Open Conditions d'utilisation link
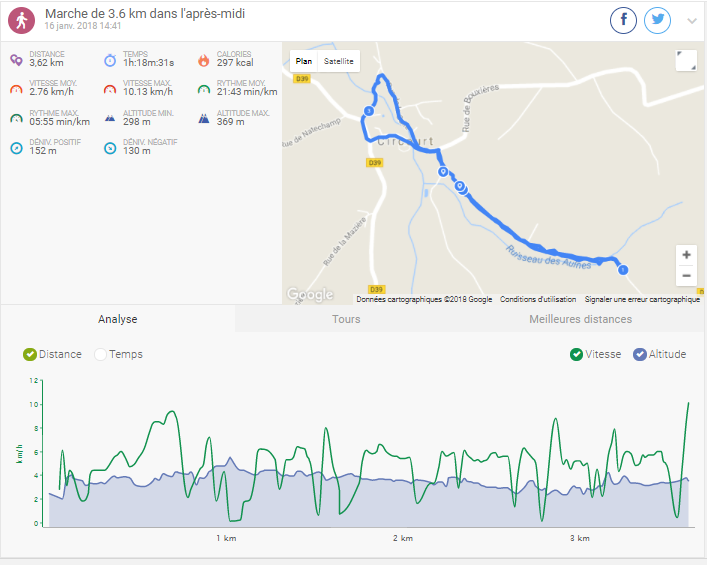Image resolution: width=707 pixels, height=565 pixels. click(x=538, y=299)
